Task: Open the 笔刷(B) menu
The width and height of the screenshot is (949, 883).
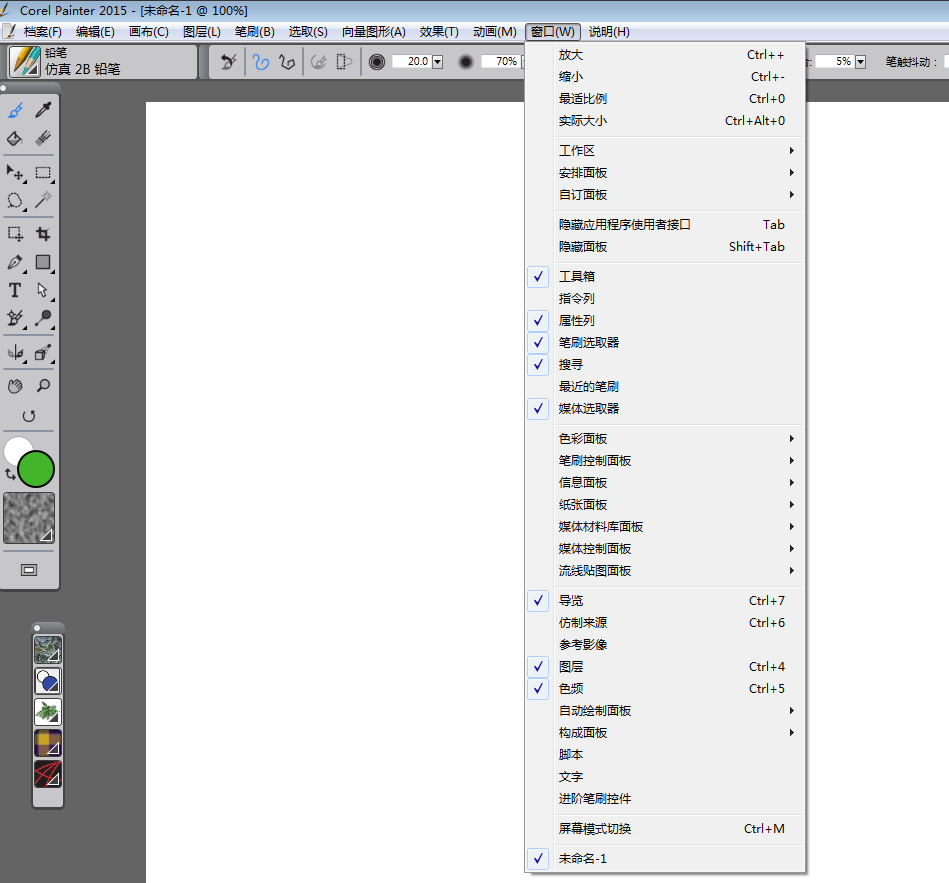Action: [x=254, y=31]
